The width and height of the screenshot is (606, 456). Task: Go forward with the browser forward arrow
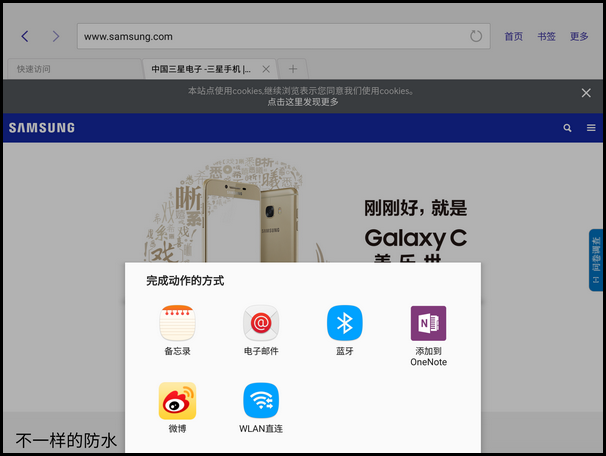(56, 36)
